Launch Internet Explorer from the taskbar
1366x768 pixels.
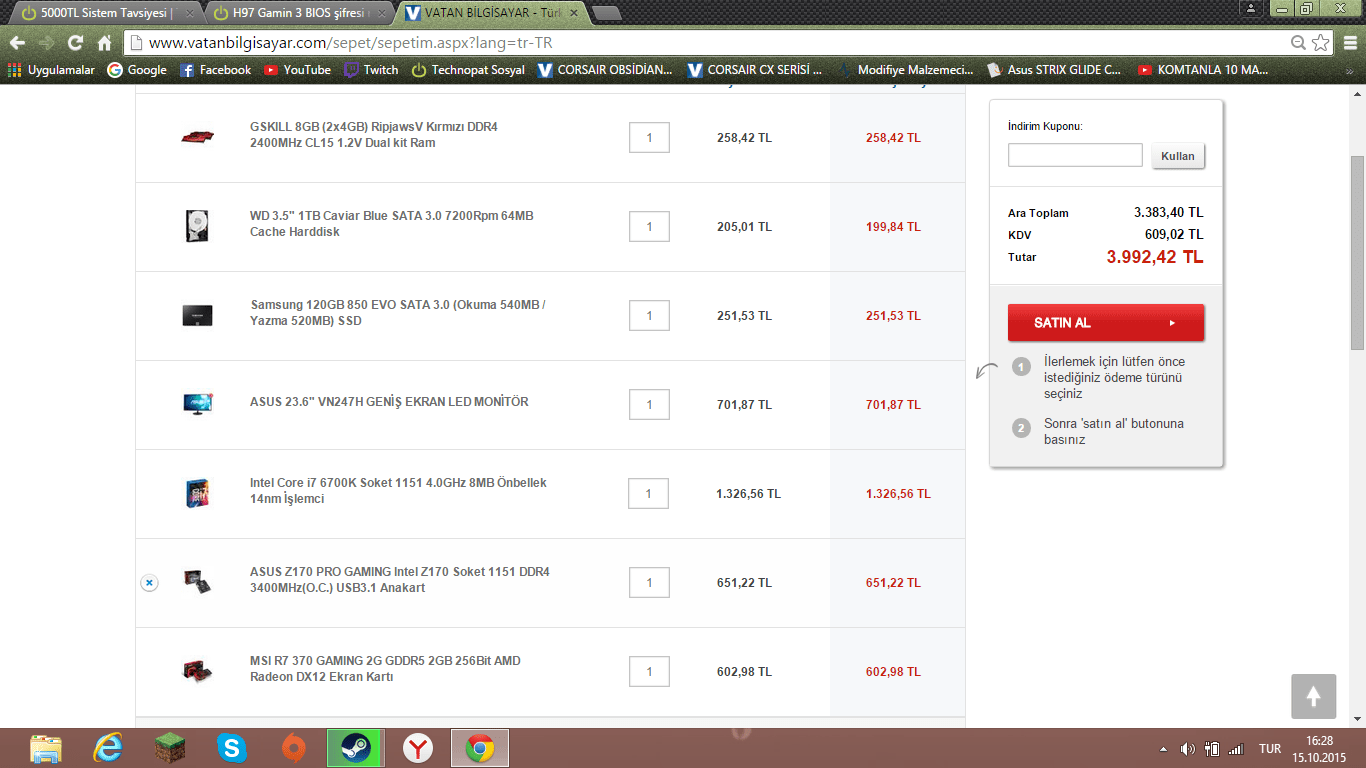108,748
